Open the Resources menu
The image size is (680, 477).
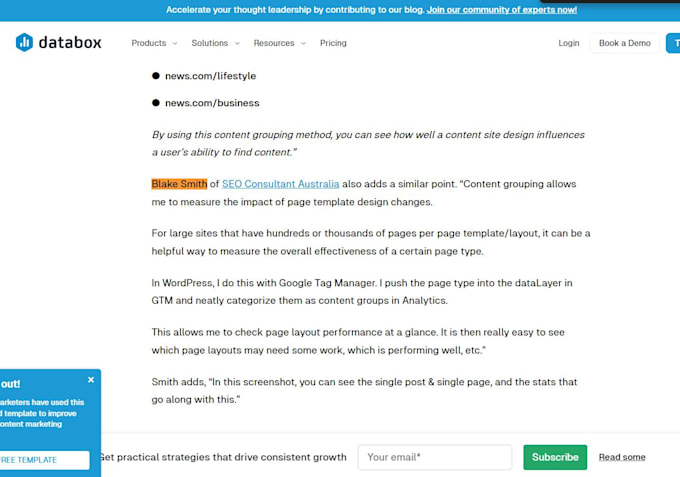click(x=274, y=43)
